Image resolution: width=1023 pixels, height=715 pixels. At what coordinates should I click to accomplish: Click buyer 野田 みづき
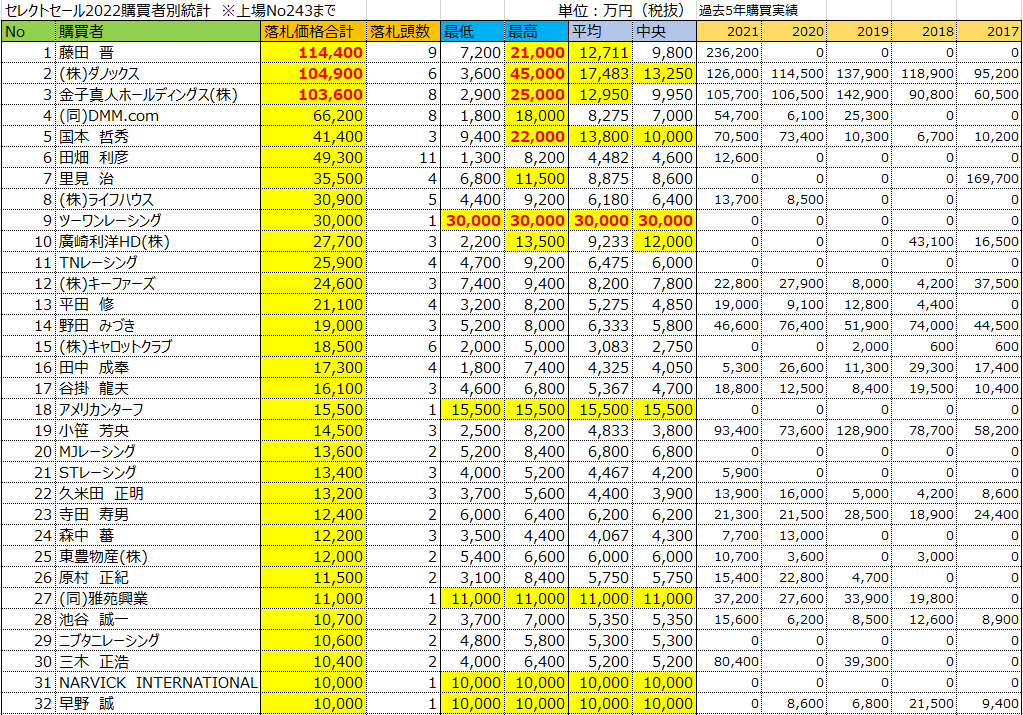coord(97,326)
